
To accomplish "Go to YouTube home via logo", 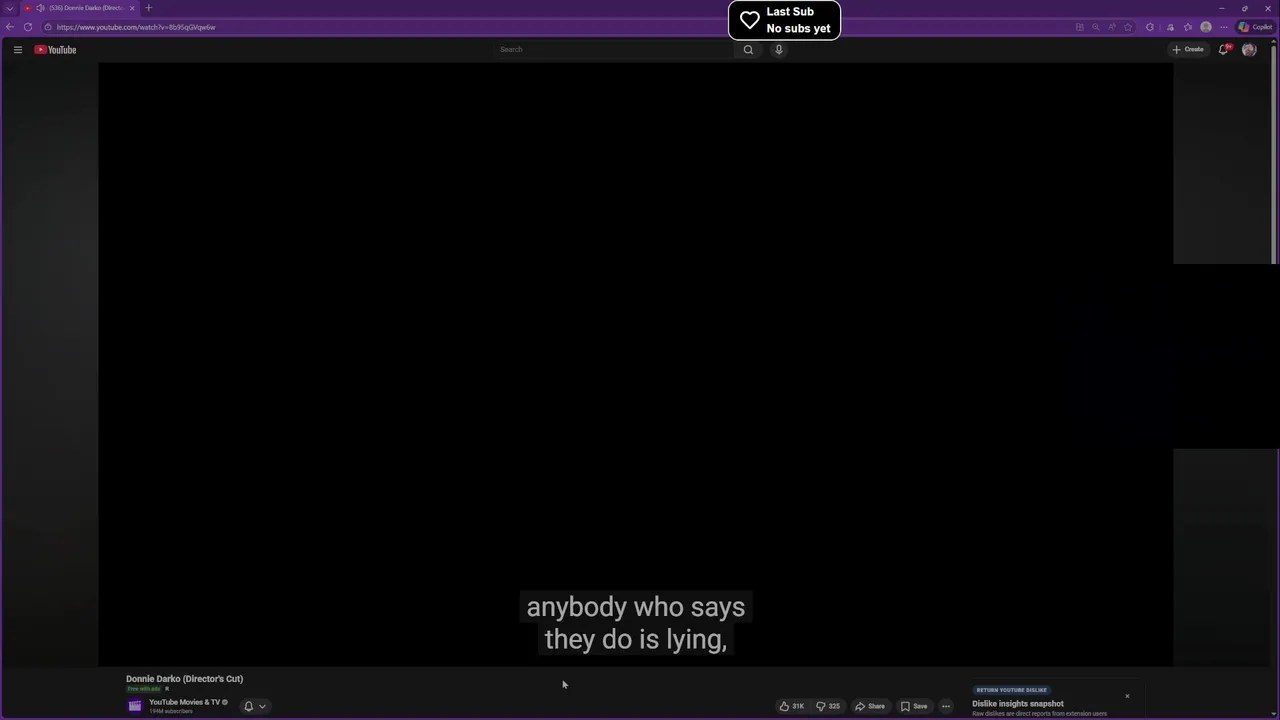I will tap(56, 49).
